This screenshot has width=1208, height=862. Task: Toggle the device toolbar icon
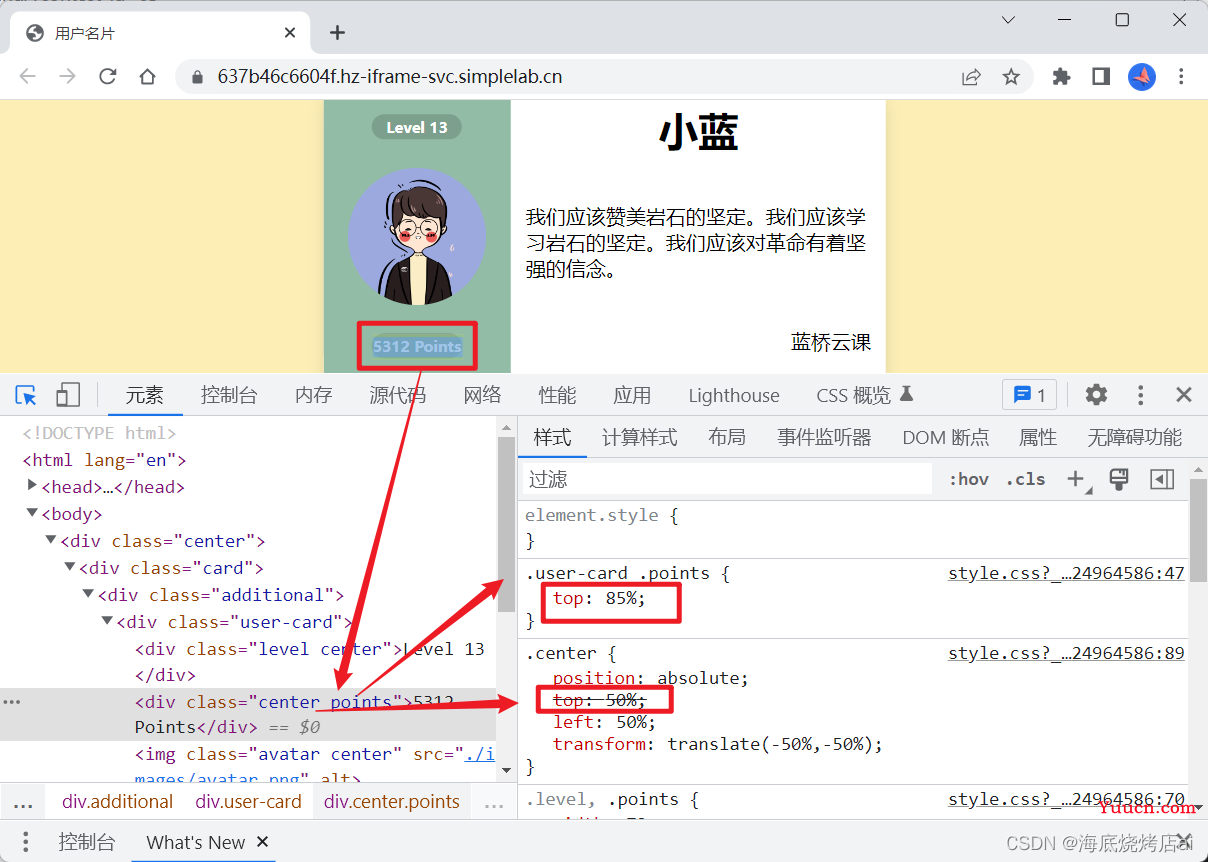(x=68, y=395)
